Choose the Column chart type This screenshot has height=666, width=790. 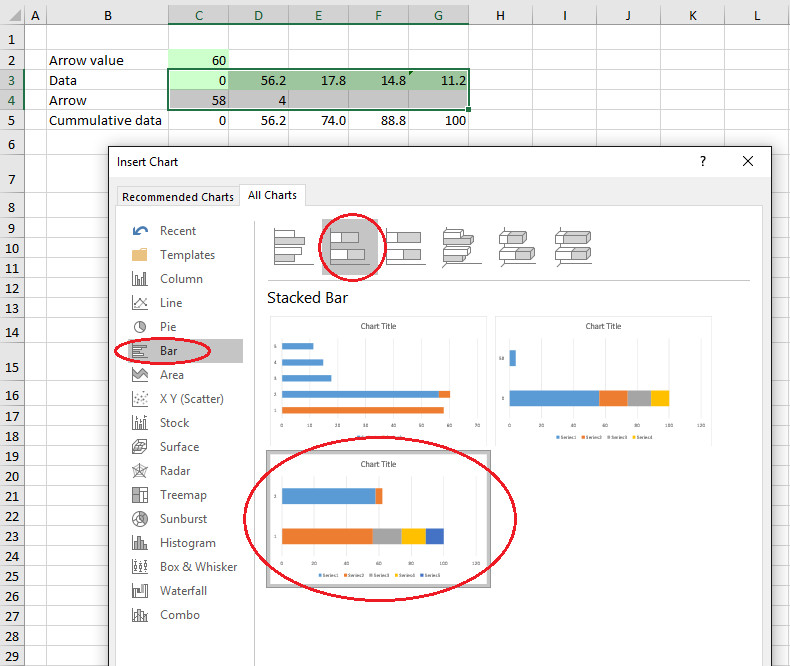[x=181, y=279]
